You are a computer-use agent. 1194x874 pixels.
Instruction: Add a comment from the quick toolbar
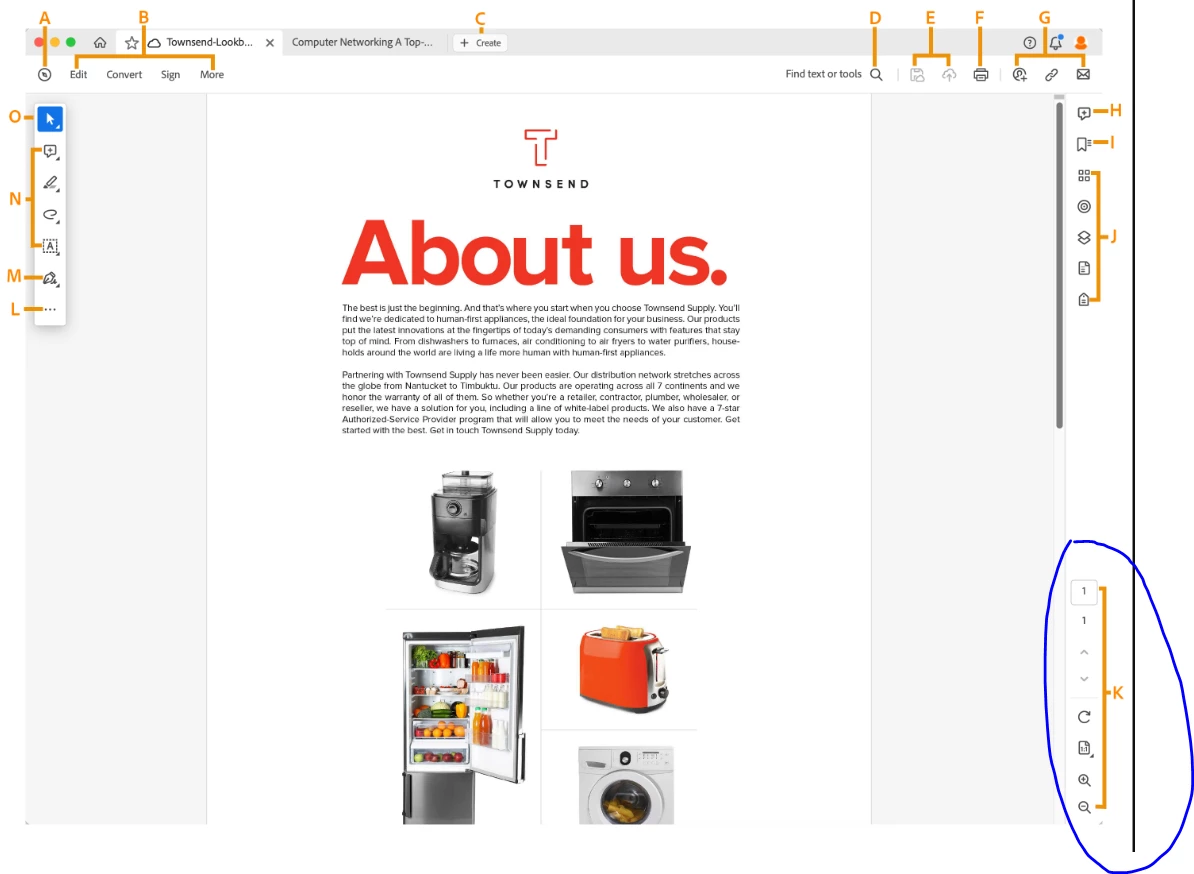click(x=50, y=152)
